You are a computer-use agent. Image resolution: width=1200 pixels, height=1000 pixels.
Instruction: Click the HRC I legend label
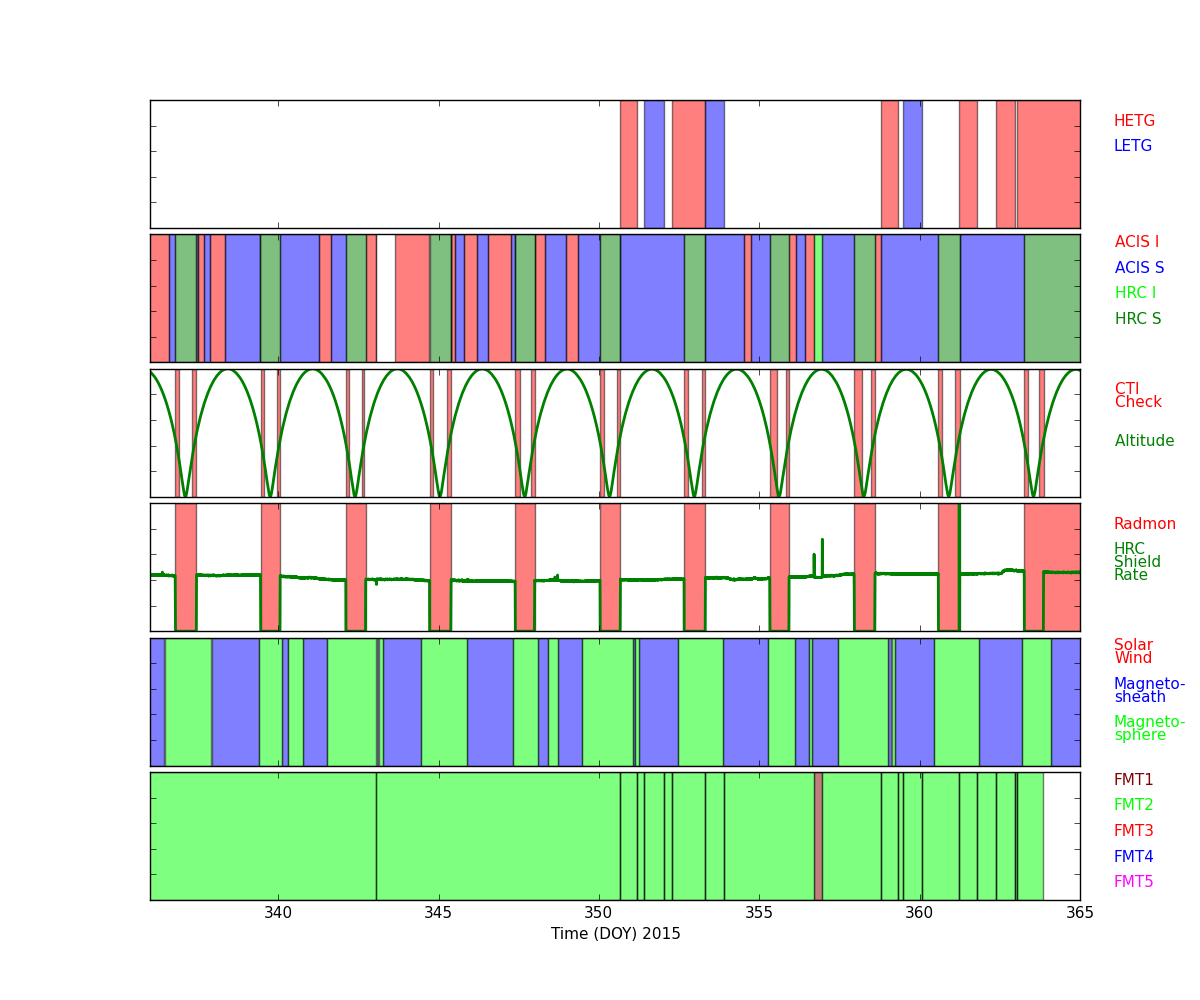coord(1135,293)
